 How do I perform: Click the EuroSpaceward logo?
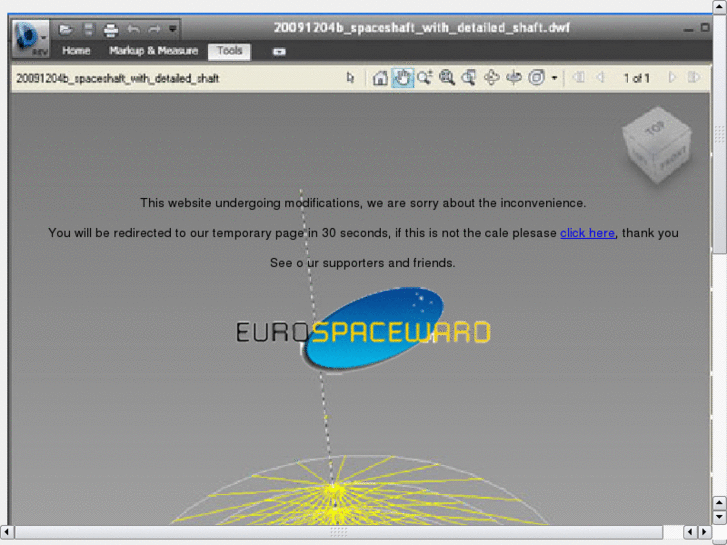tap(364, 330)
